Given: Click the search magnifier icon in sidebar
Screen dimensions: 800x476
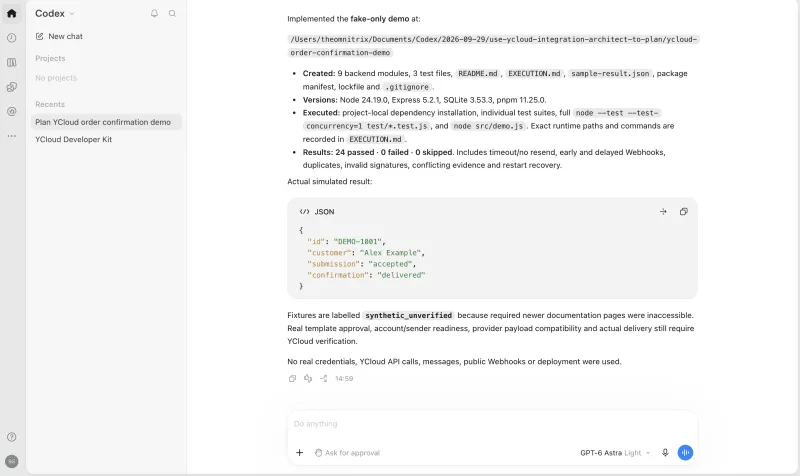Looking at the screenshot, I should [x=172, y=13].
